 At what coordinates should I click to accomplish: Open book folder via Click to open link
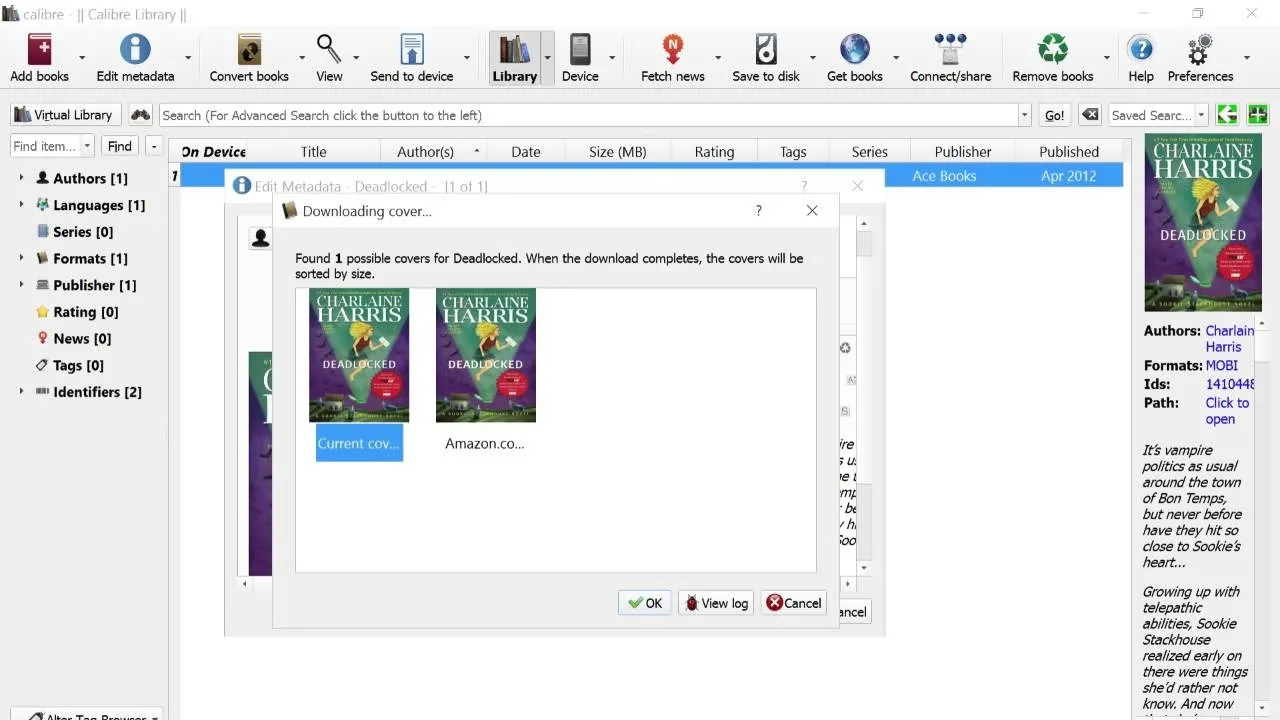pos(1226,411)
